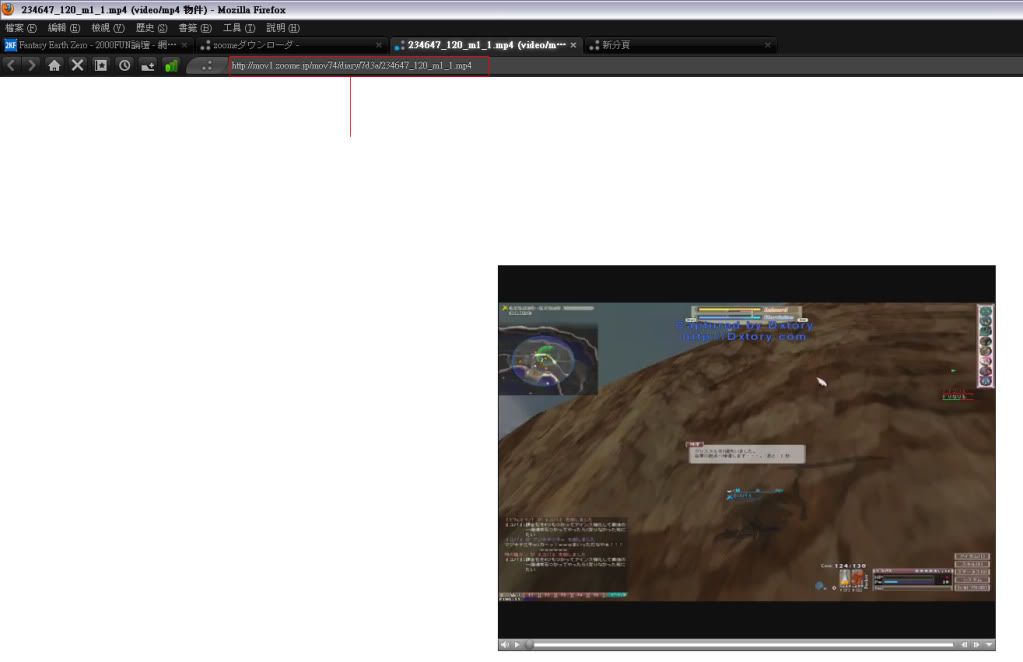The image size is (1023, 662).
Task: Click the video seek slider handle
Action: click(x=530, y=644)
